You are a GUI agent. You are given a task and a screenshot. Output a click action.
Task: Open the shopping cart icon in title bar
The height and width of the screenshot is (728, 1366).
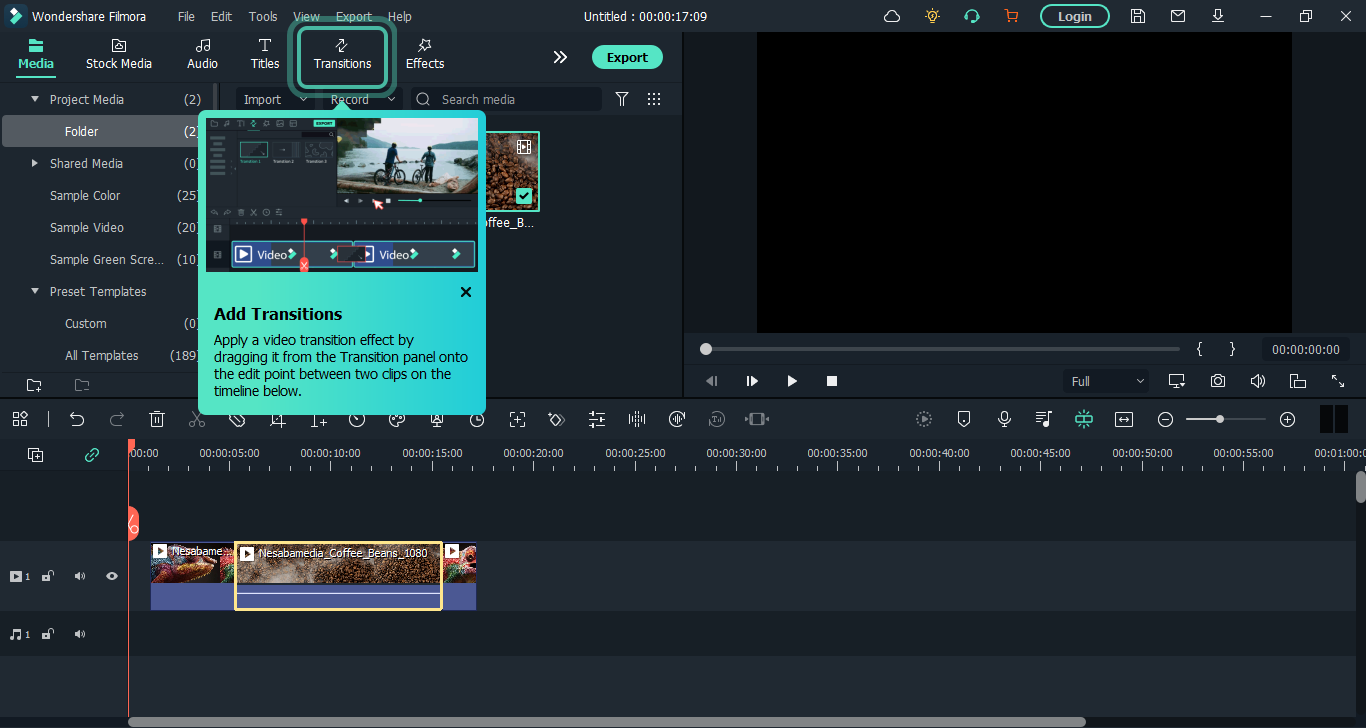point(1011,16)
